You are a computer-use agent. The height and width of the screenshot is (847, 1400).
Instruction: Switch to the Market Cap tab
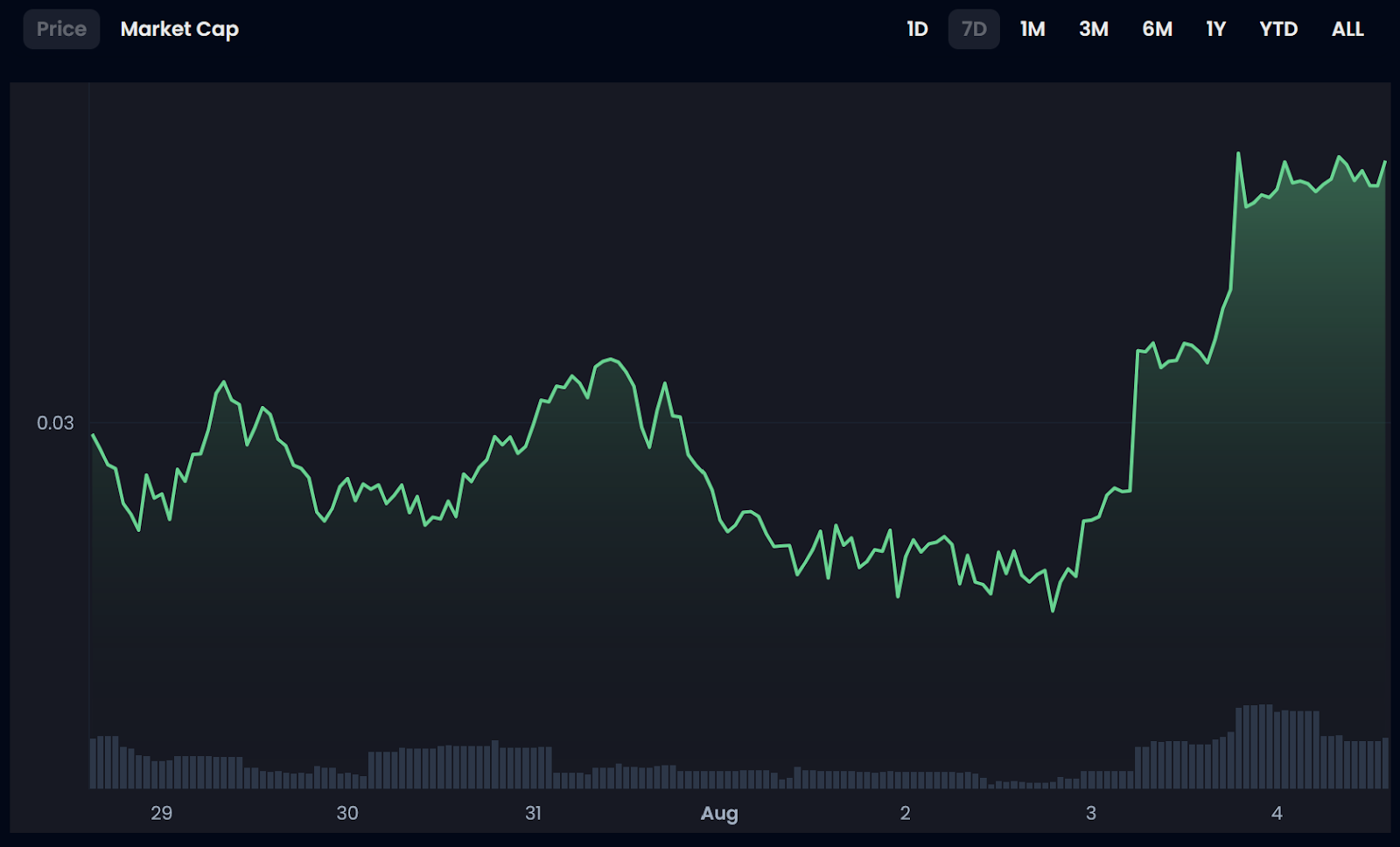[179, 29]
